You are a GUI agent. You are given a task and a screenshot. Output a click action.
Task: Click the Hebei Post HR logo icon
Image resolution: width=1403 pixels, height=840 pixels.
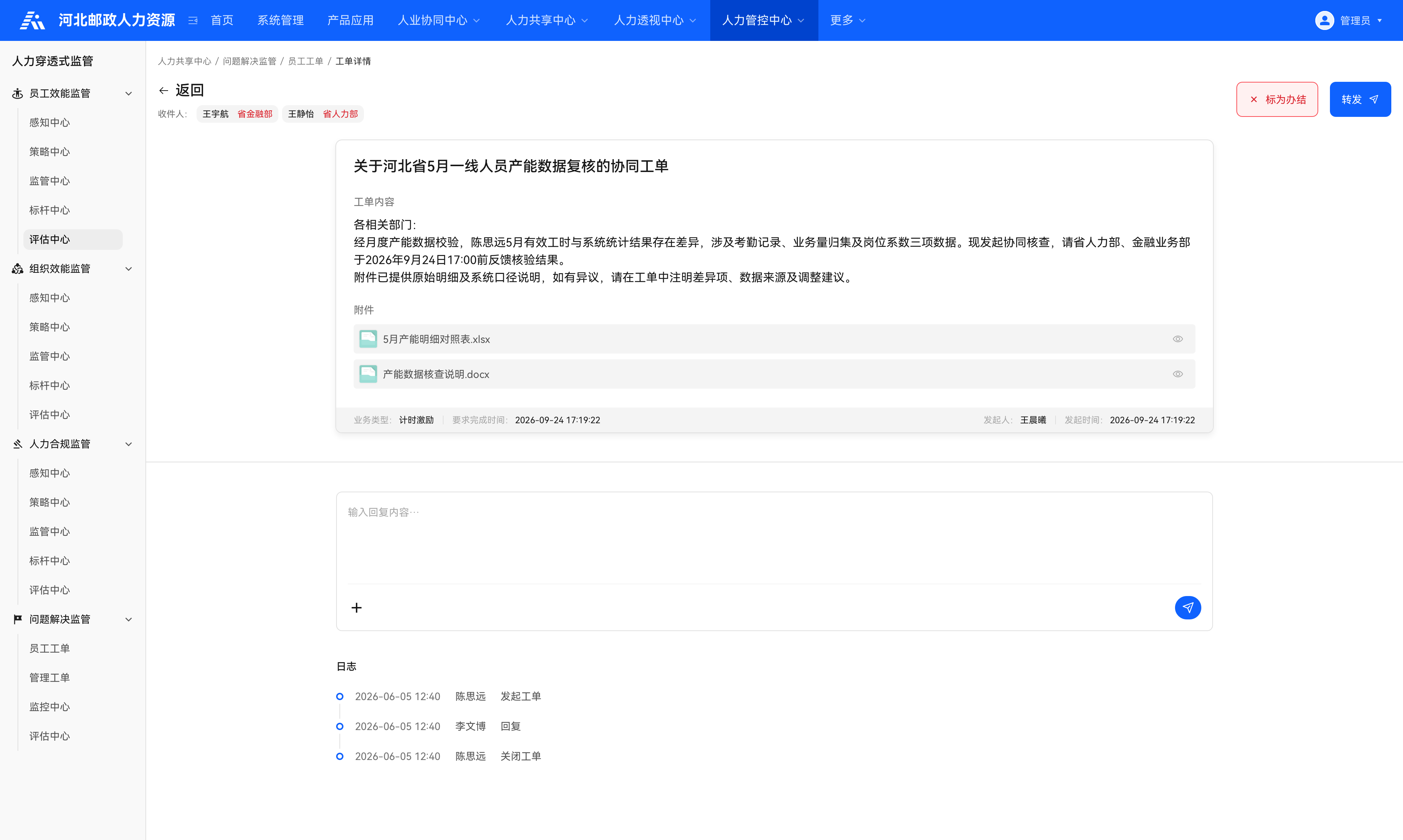[x=32, y=20]
